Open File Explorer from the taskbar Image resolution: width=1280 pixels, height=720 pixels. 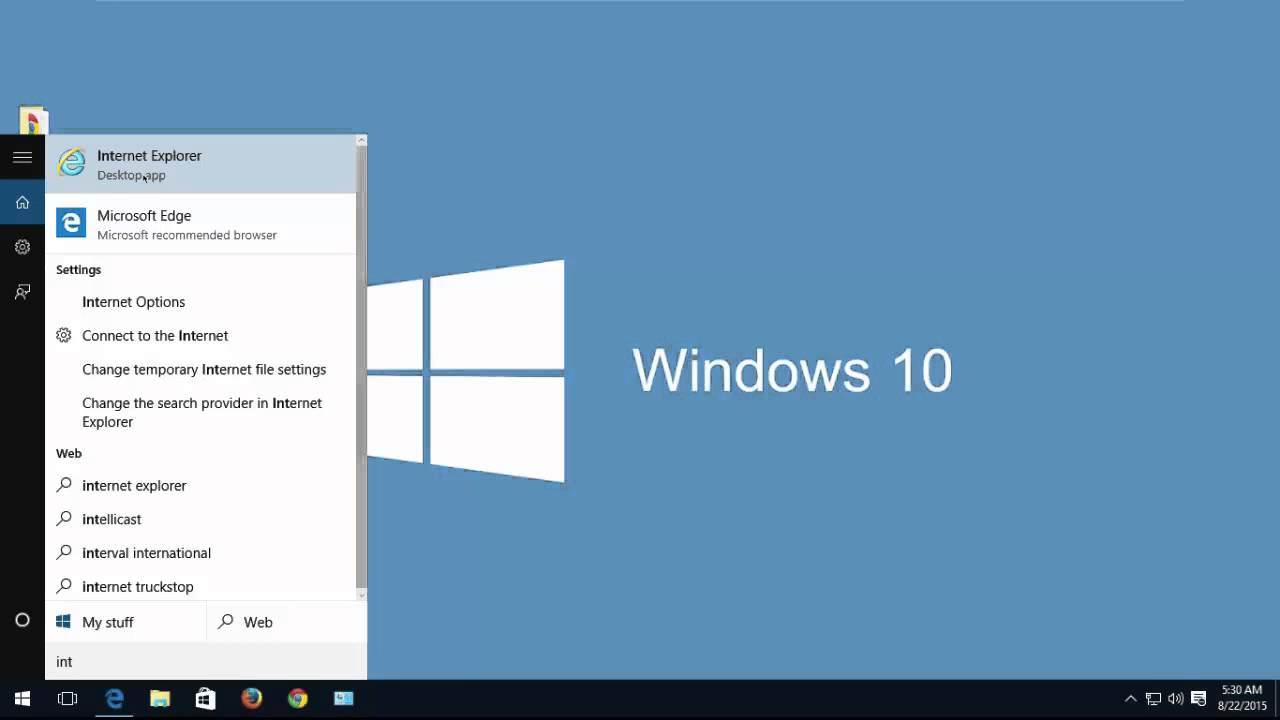pos(160,699)
